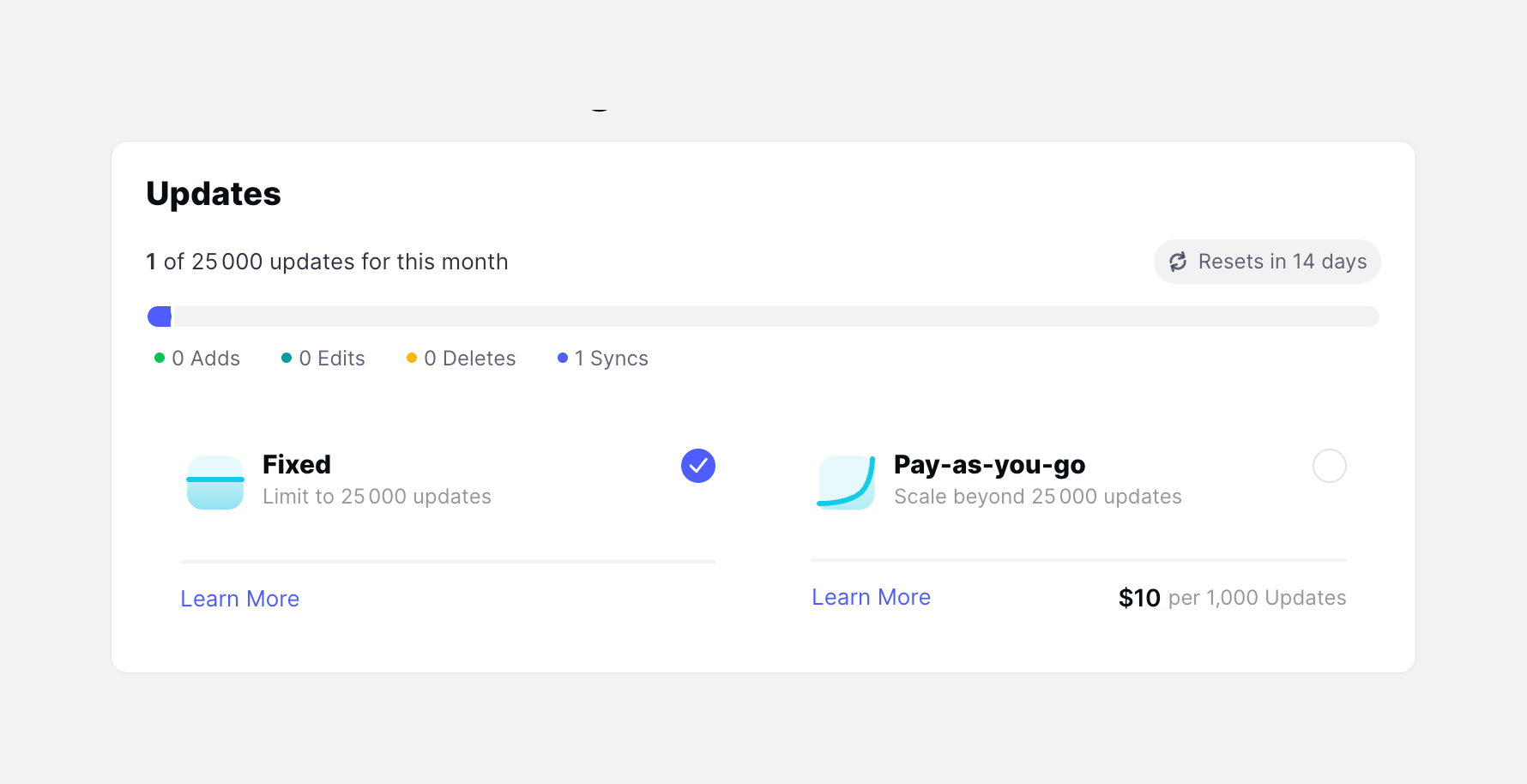Click the Scale beyond 25 000 updates description
The width and height of the screenshot is (1527, 784).
[x=1037, y=497]
